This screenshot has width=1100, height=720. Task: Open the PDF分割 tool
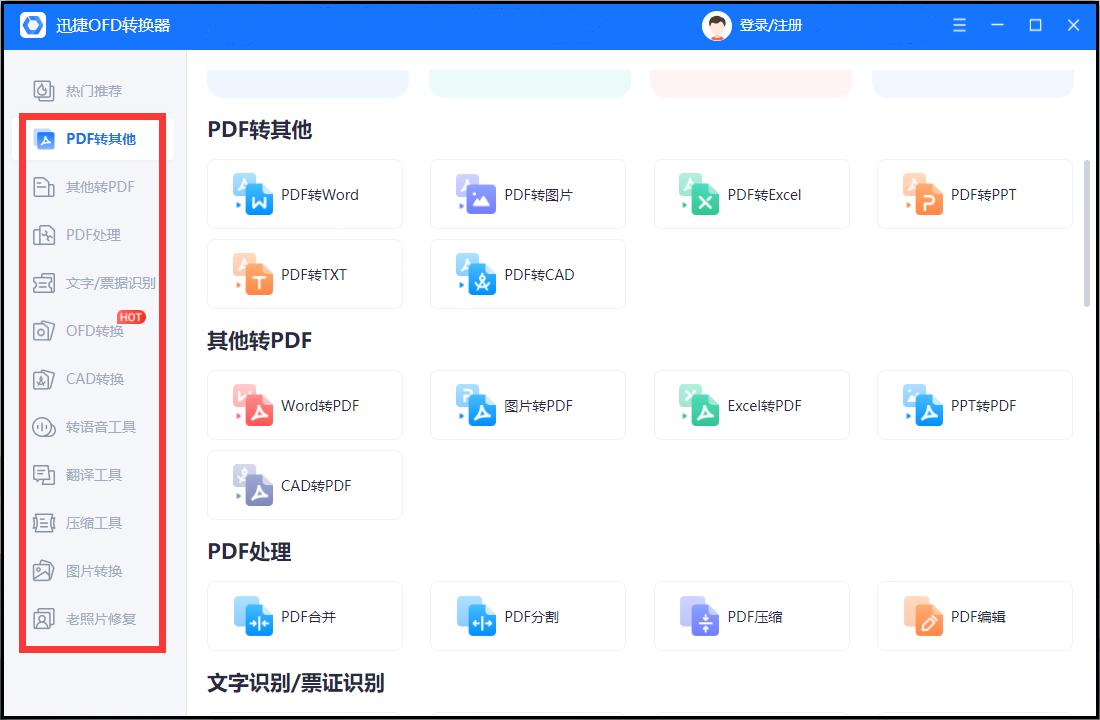coord(528,616)
